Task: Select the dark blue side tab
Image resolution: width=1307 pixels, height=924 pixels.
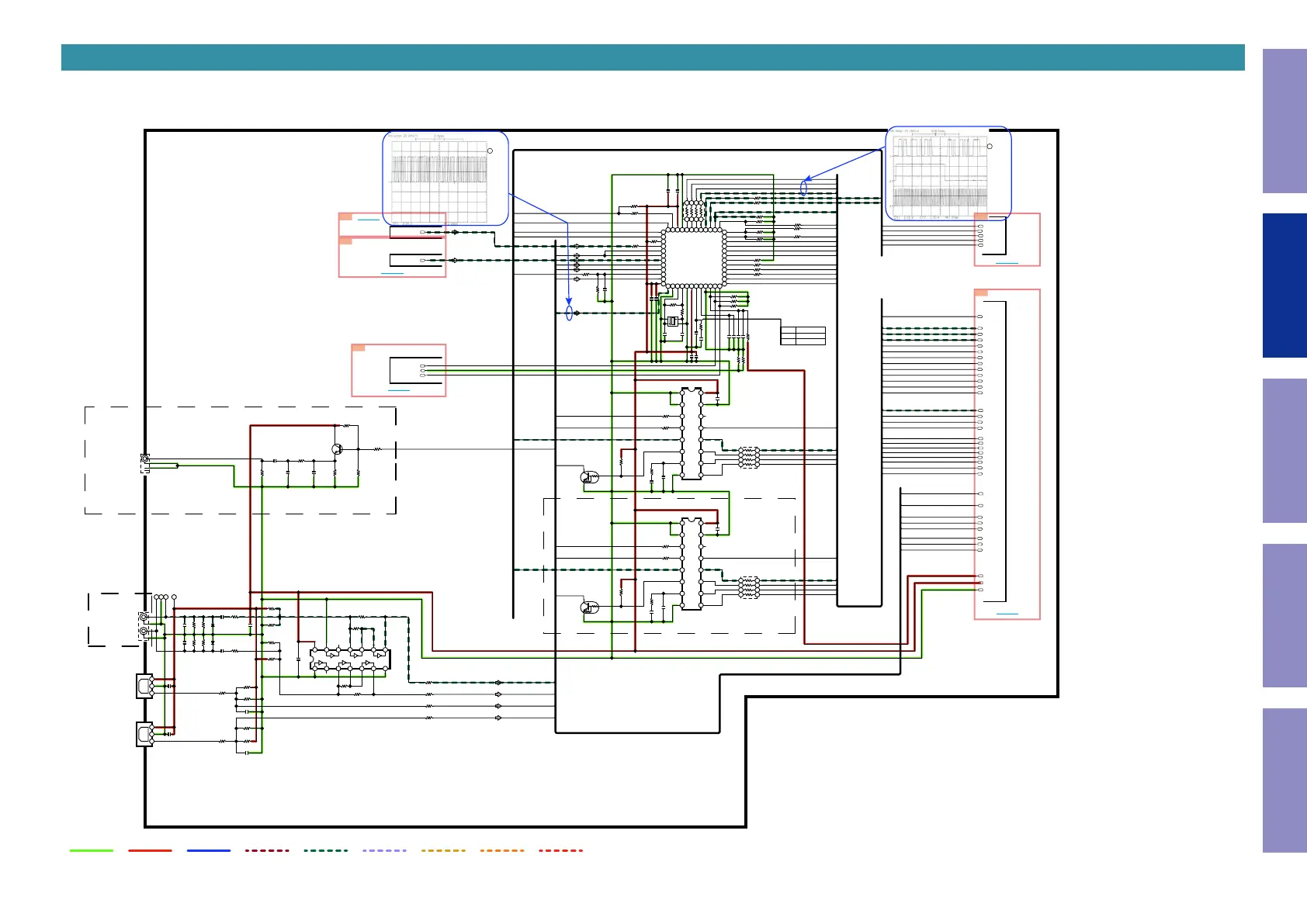Action: pos(1284,286)
